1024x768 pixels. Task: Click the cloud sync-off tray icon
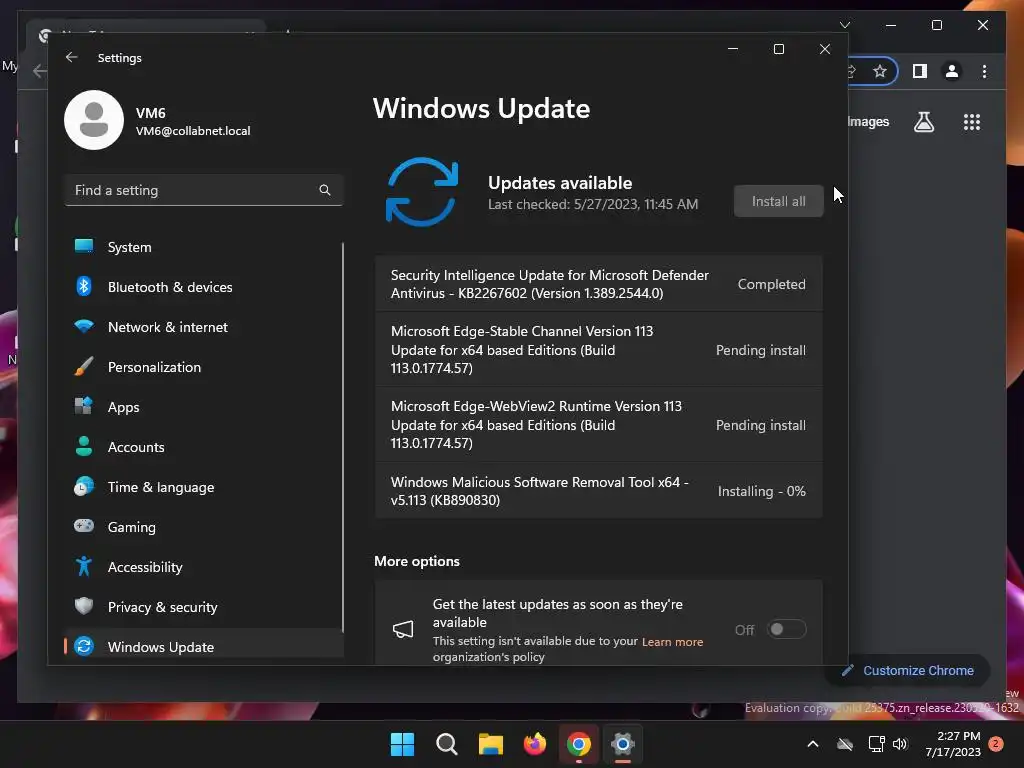click(x=845, y=744)
